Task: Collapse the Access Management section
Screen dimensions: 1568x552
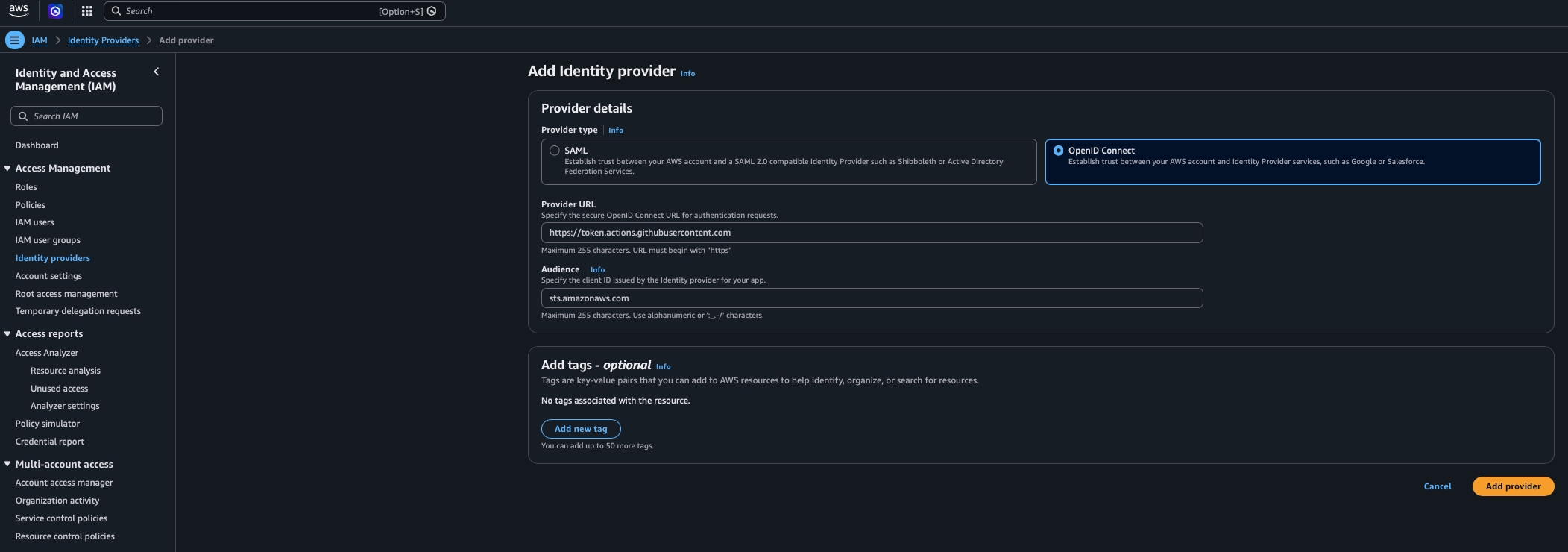Action: coord(7,169)
